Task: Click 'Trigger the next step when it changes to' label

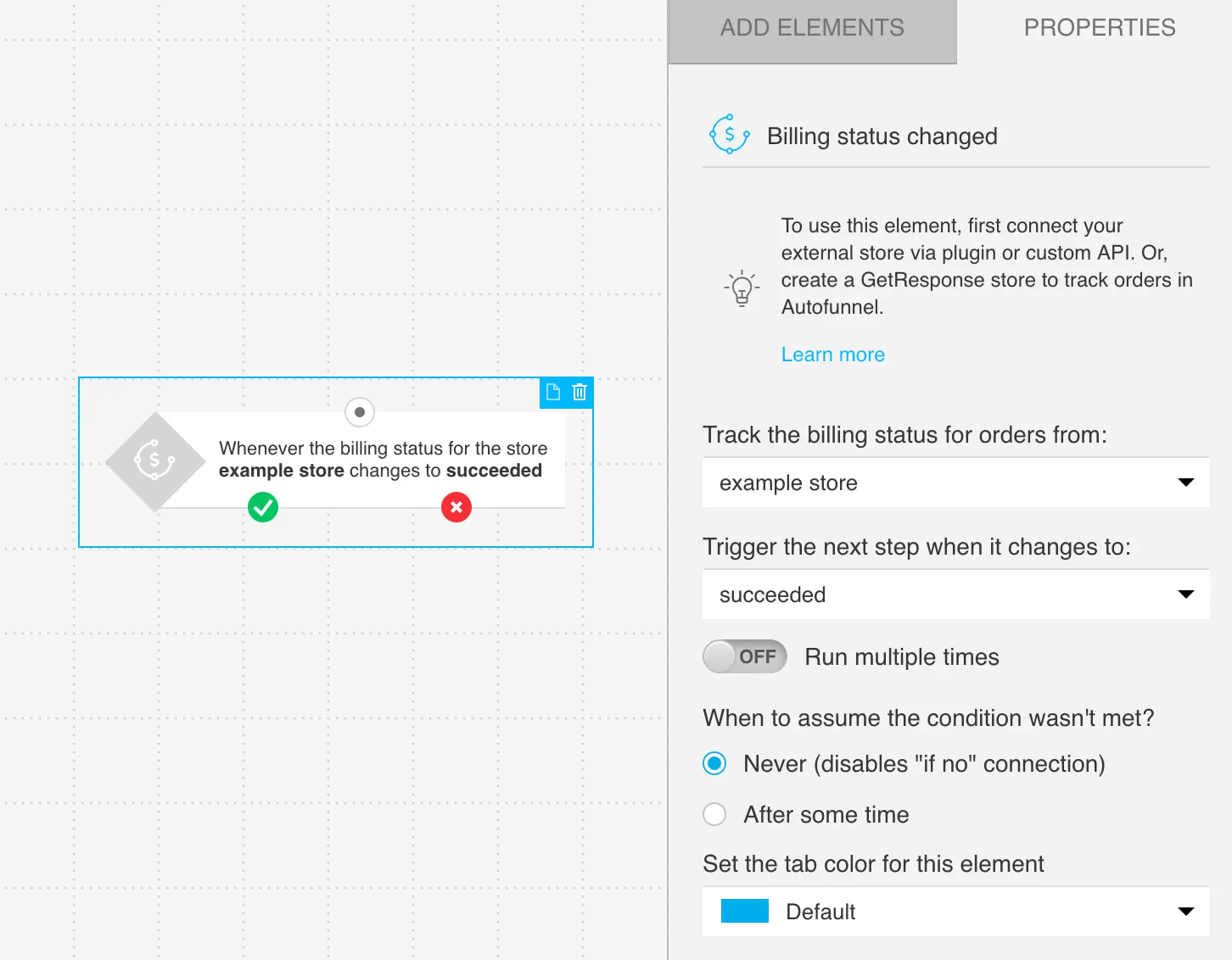Action: [x=916, y=547]
